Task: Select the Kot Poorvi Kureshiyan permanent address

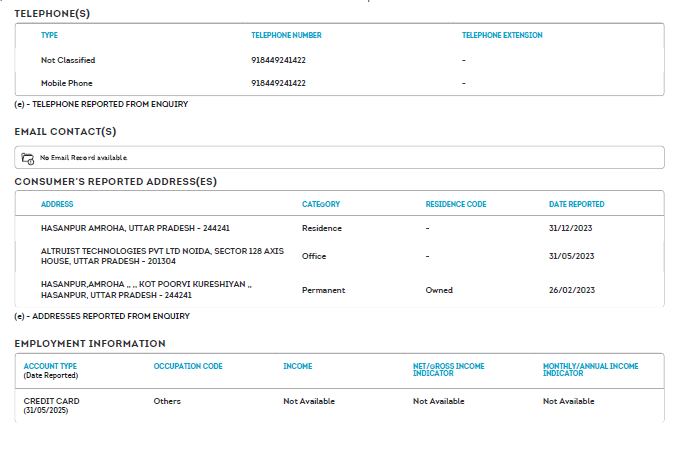Action: pyautogui.click(x=145, y=290)
